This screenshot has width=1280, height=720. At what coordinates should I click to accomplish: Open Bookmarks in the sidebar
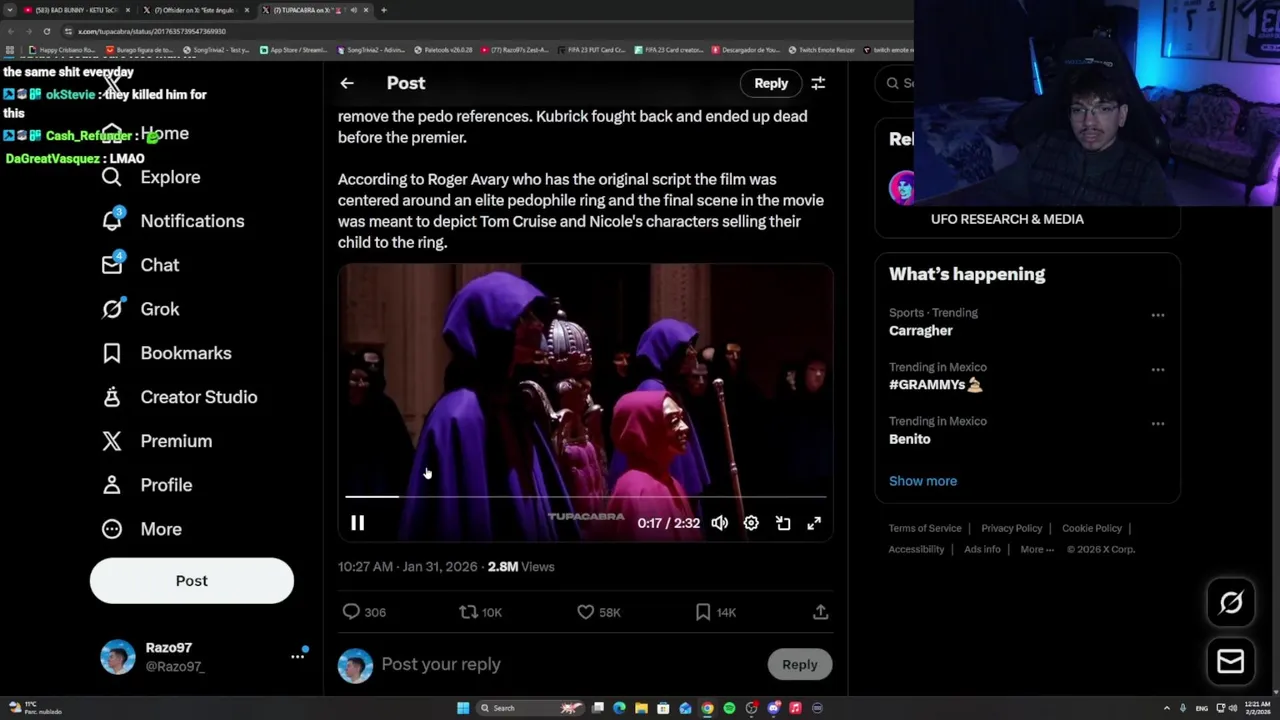[166, 353]
